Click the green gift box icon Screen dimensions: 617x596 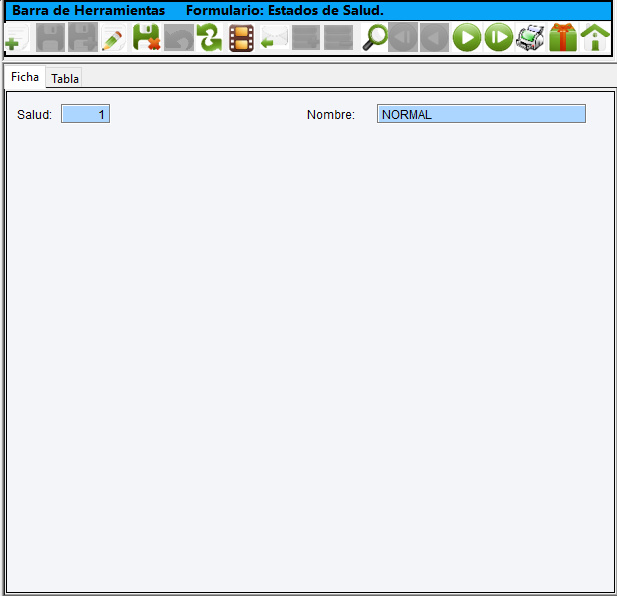point(563,38)
